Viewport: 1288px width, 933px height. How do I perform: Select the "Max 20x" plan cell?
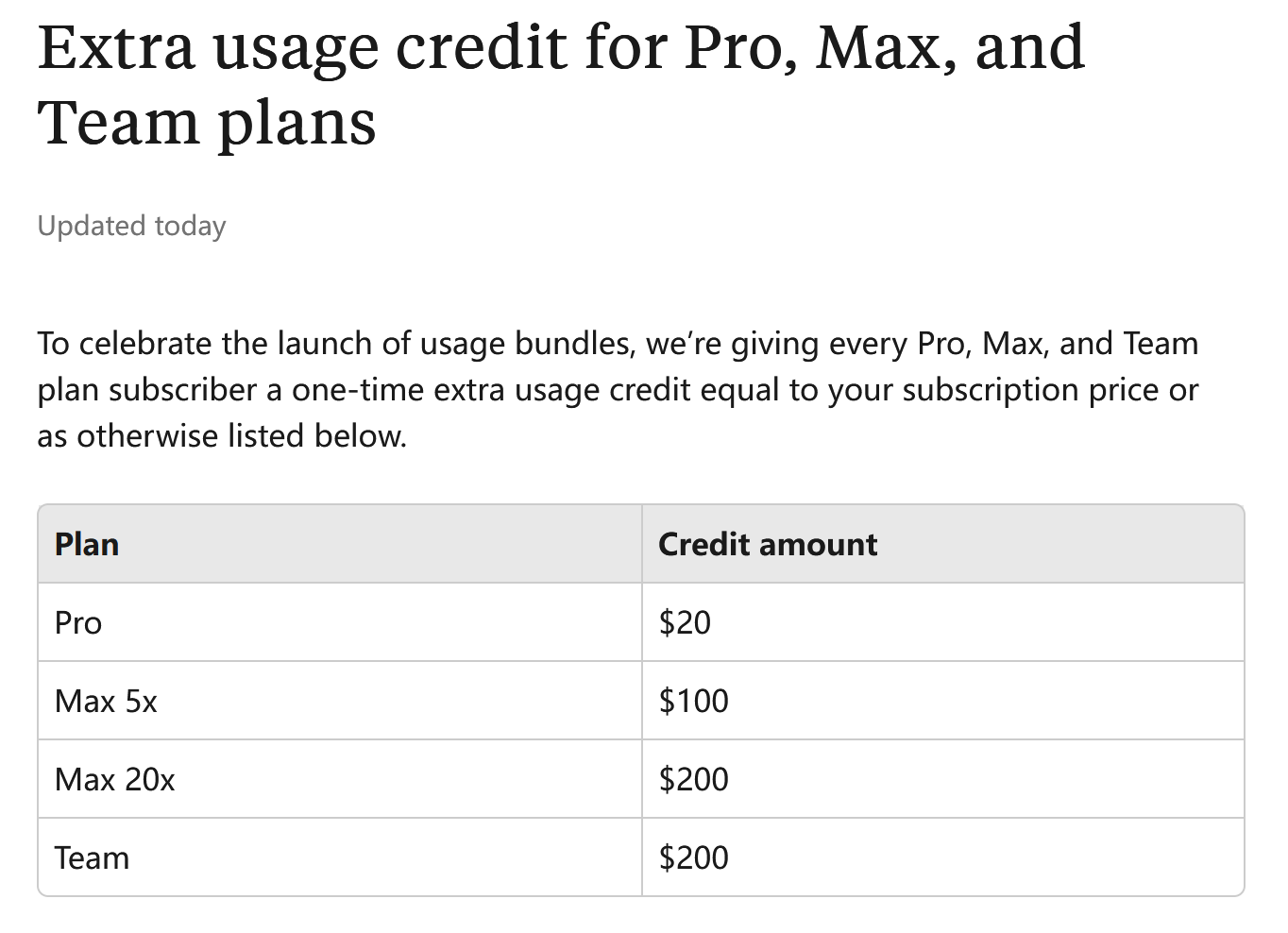click(115, 780)
